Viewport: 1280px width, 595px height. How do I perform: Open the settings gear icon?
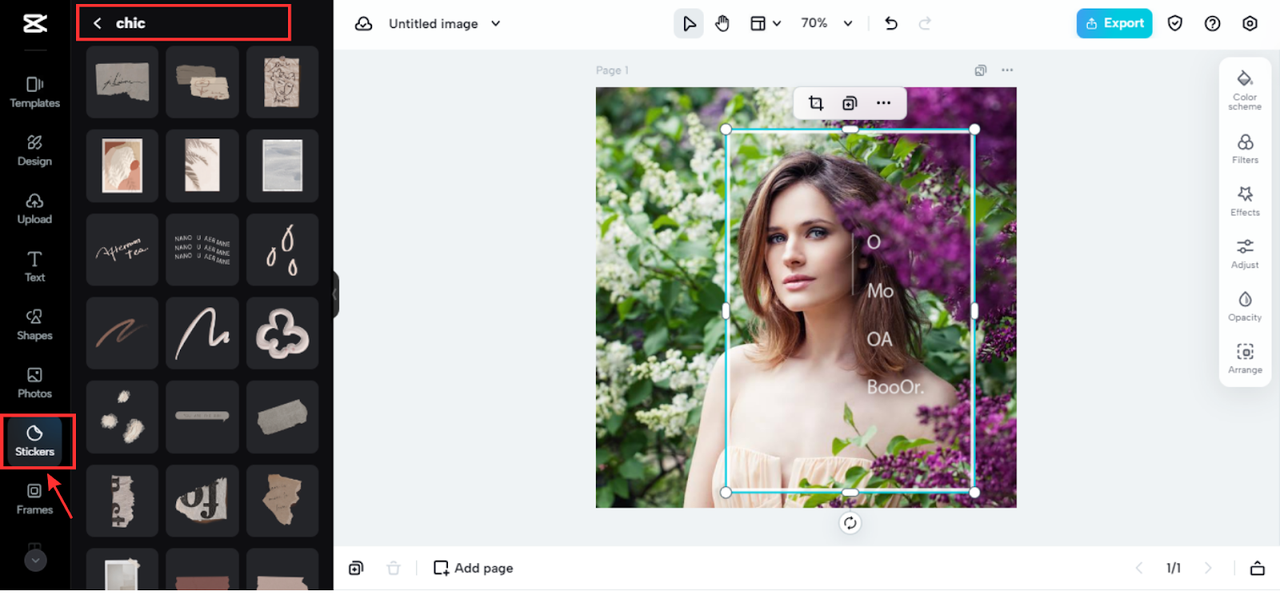[x=1249, y=23]
